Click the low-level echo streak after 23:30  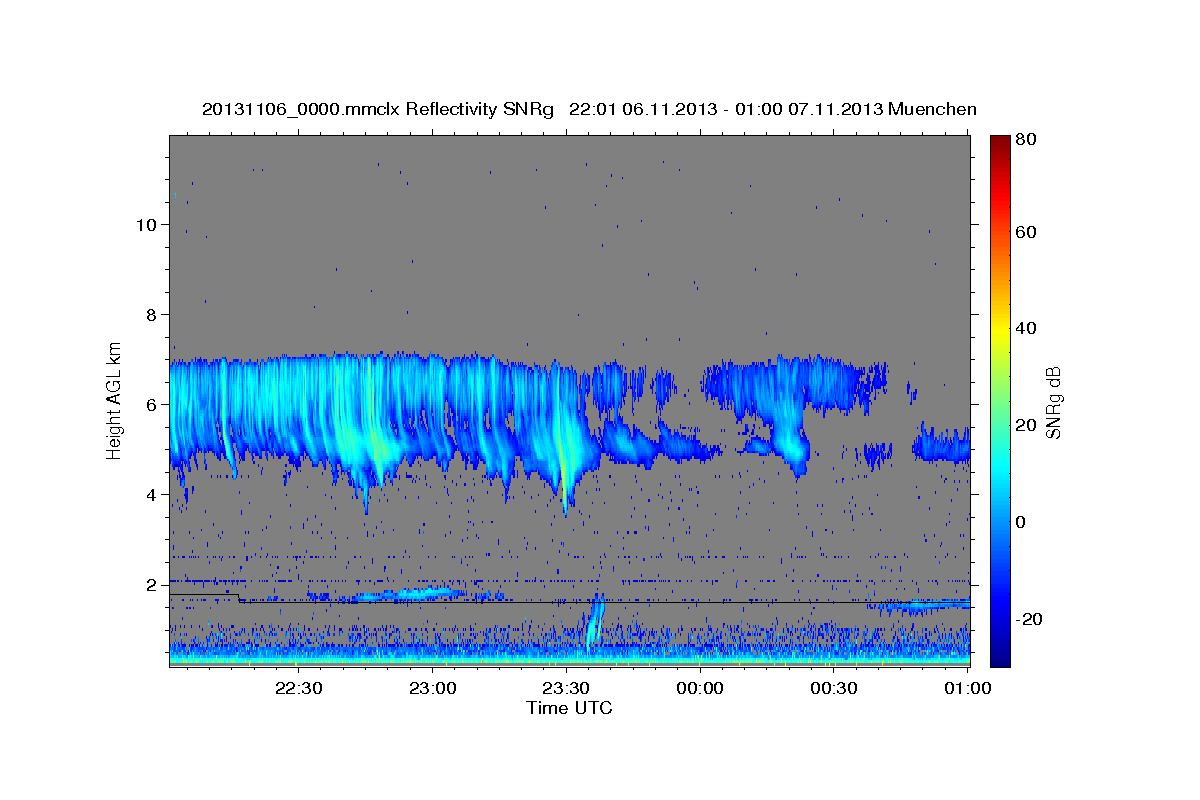pyautogui.click(x=594, y=620)
